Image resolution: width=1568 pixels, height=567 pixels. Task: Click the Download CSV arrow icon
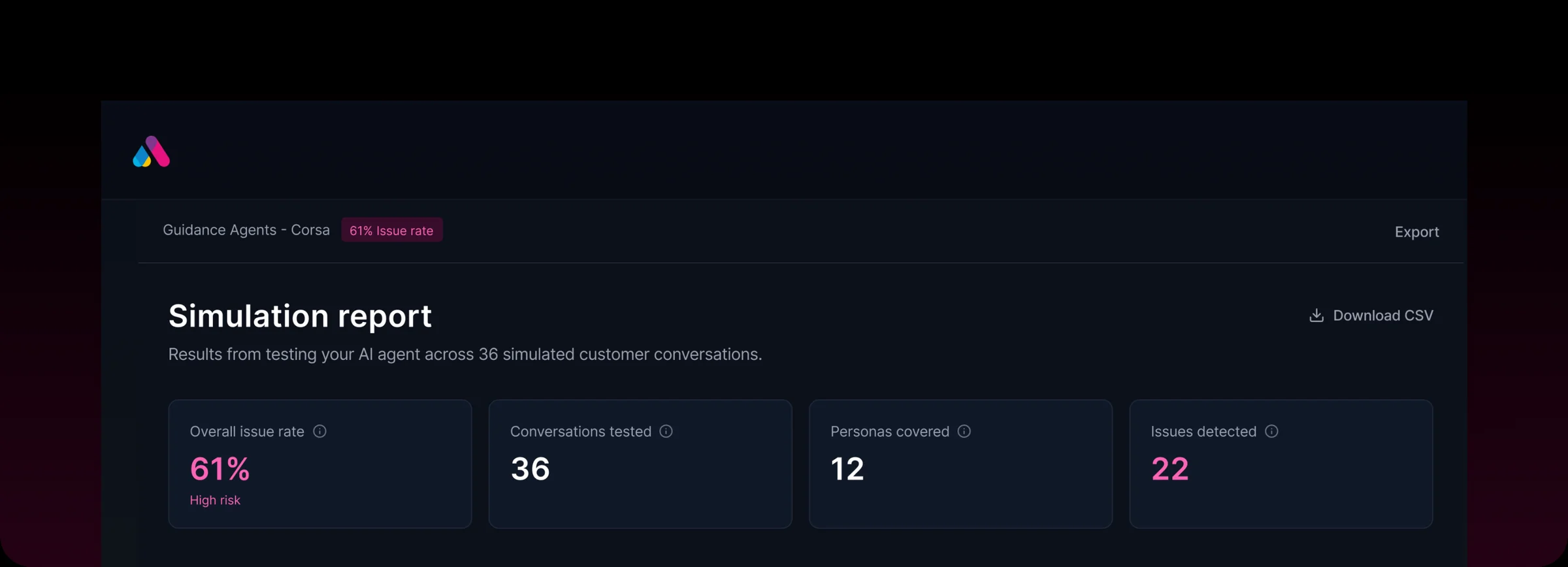(1316, 316)
